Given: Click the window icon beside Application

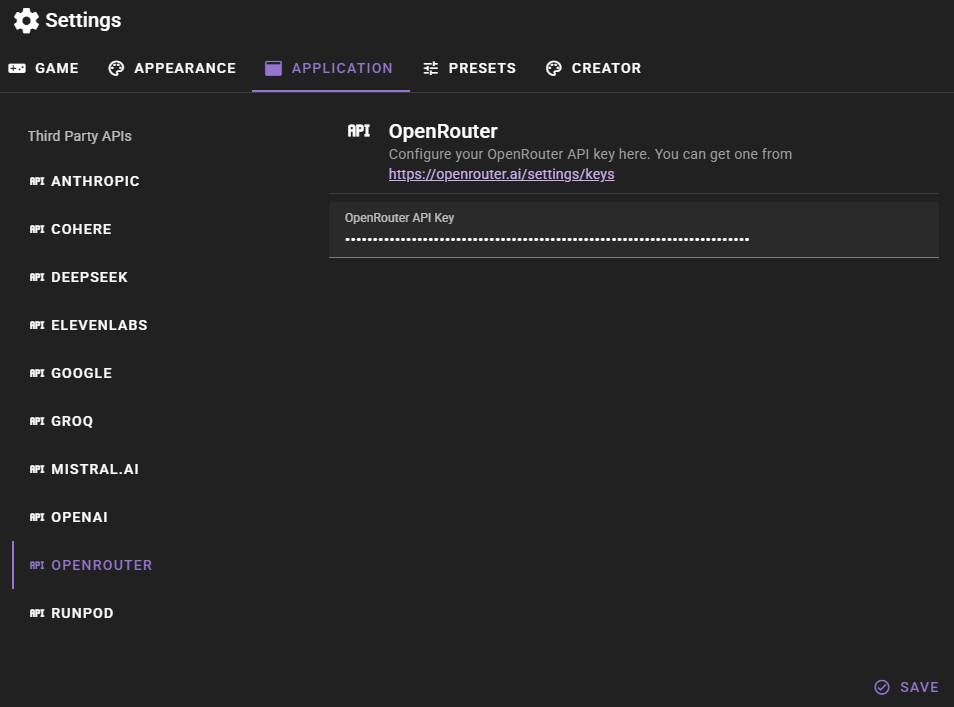Looking at the screenshot, I should click(x=273, y=68).
